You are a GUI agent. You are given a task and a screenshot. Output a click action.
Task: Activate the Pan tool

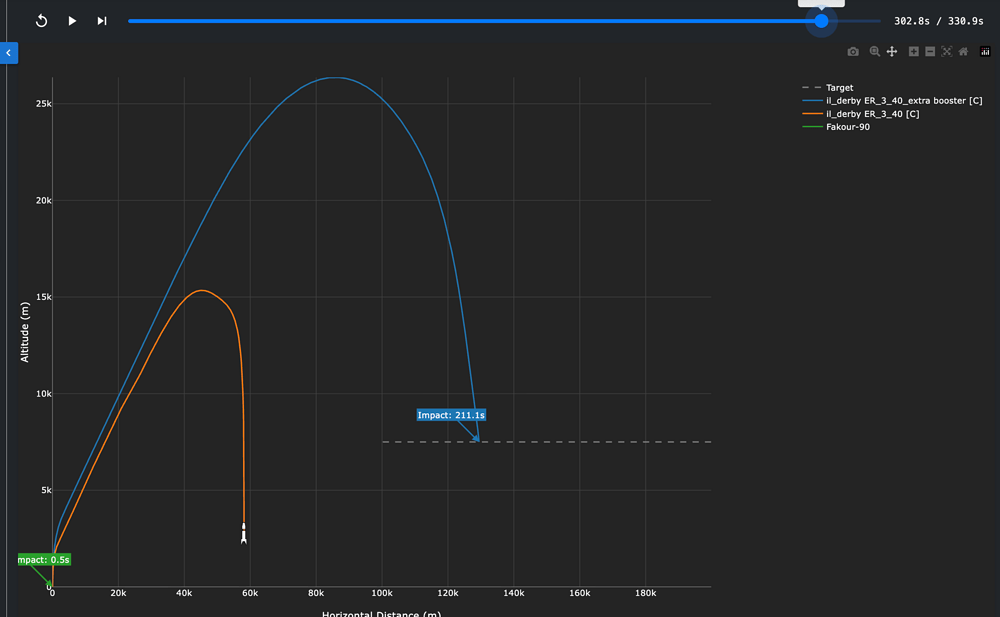point(892,52)
